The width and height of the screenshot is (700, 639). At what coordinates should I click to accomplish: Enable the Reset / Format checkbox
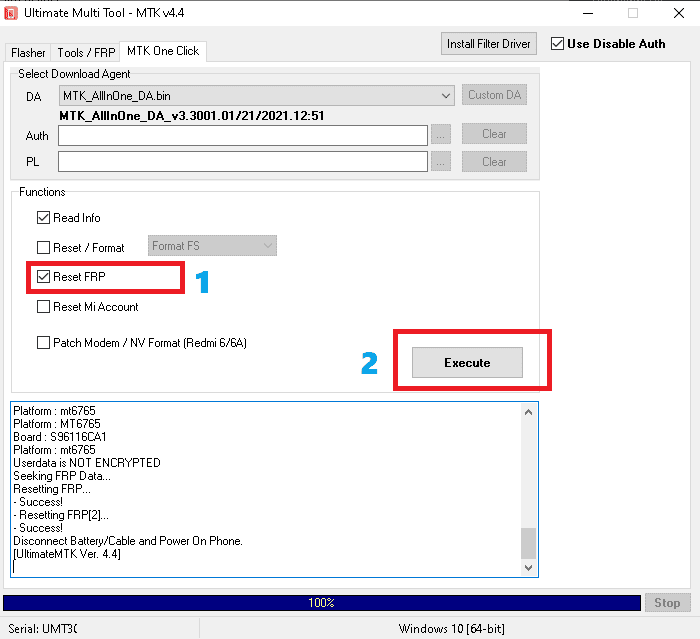click(43, 247)
